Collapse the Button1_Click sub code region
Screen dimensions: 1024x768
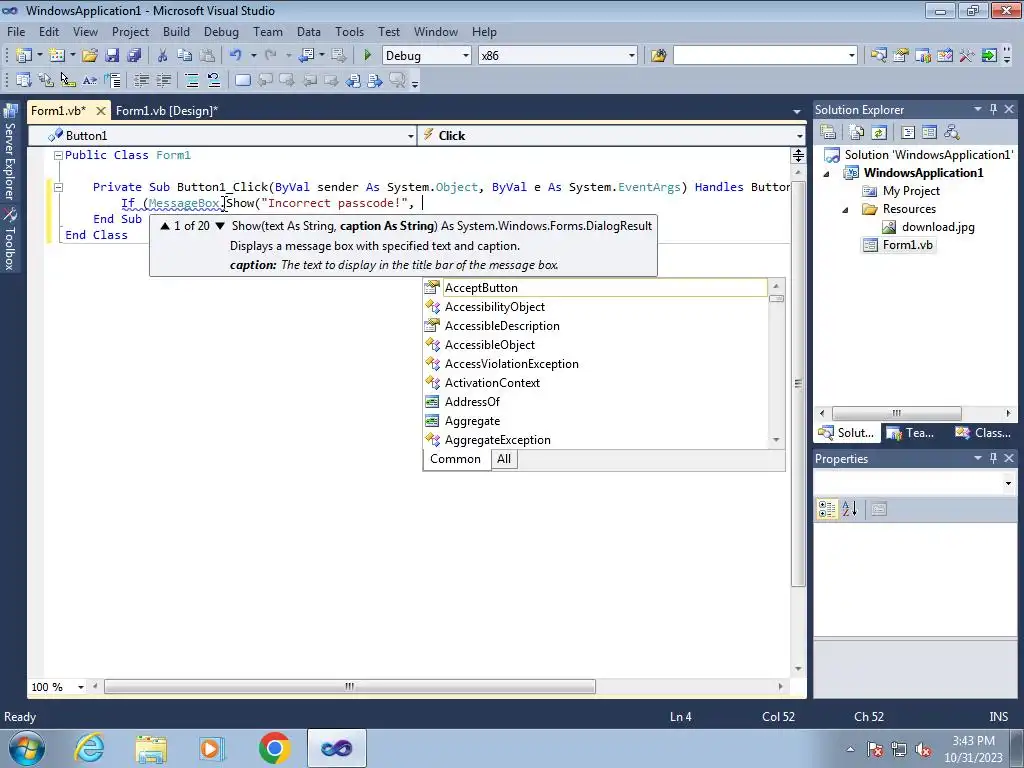coord(58,187)
